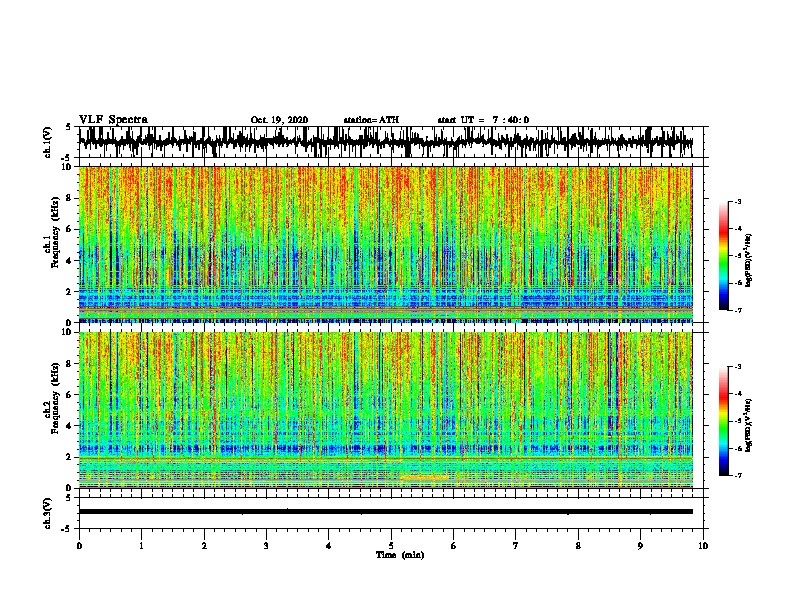This screenshot has height=612, width=792.
Task: Click the ch.1 colorbar log(PSD) label
Action: (x=749, y=261)
